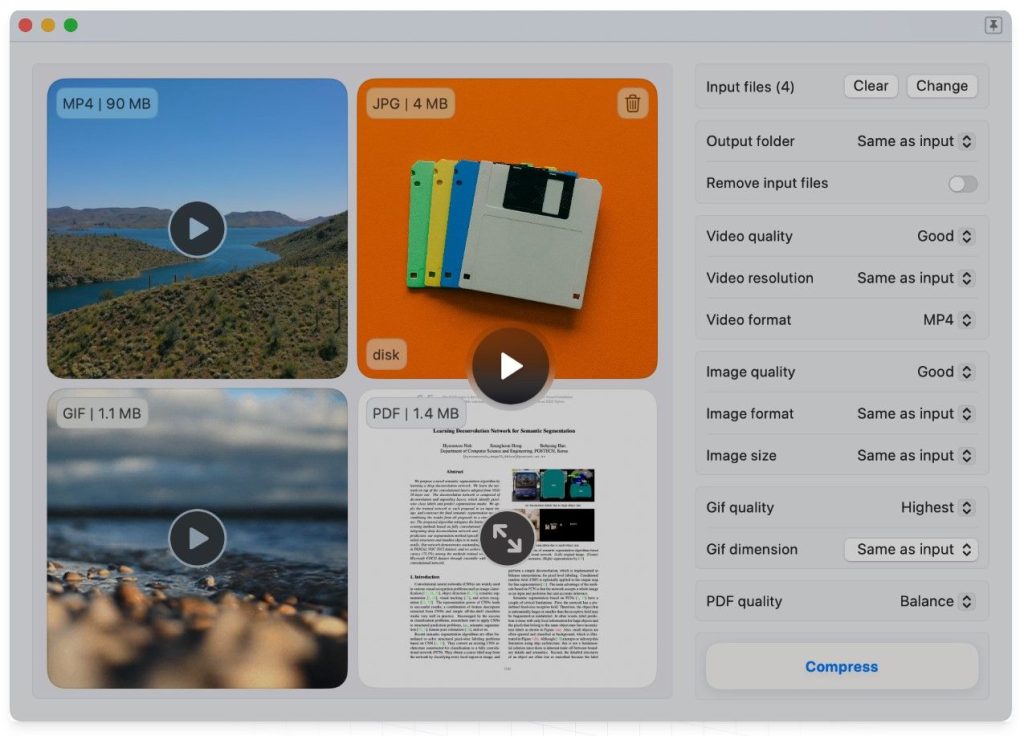Viewport: 1024px width, 736px height.
Task: Open the Image format dropdown
Action: click(x=915, y=414)
